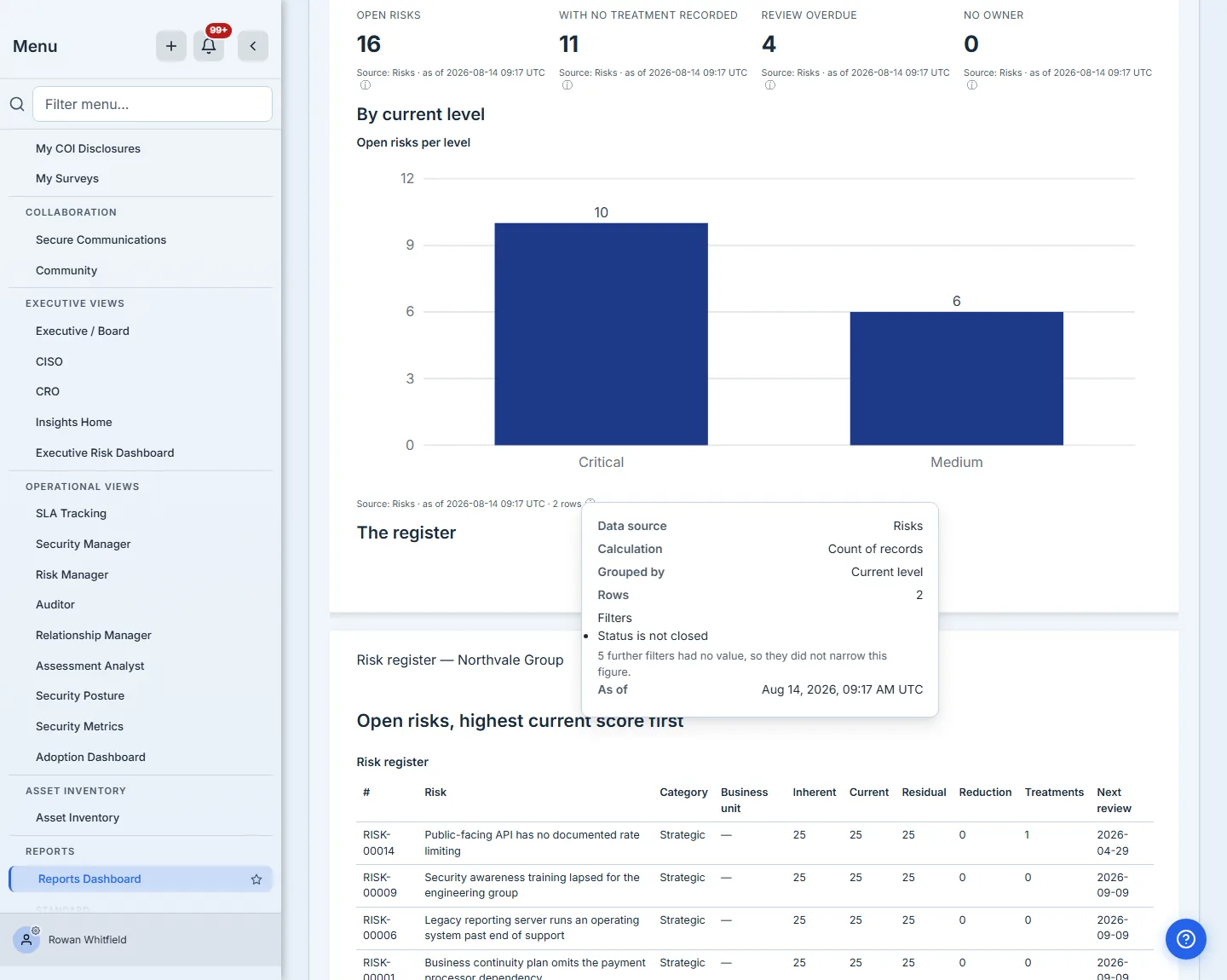Viewport: 1227px width, 980px height.
Task: Click "Public-facing API has no documented rate limiting"
Action: click(533, 843)
